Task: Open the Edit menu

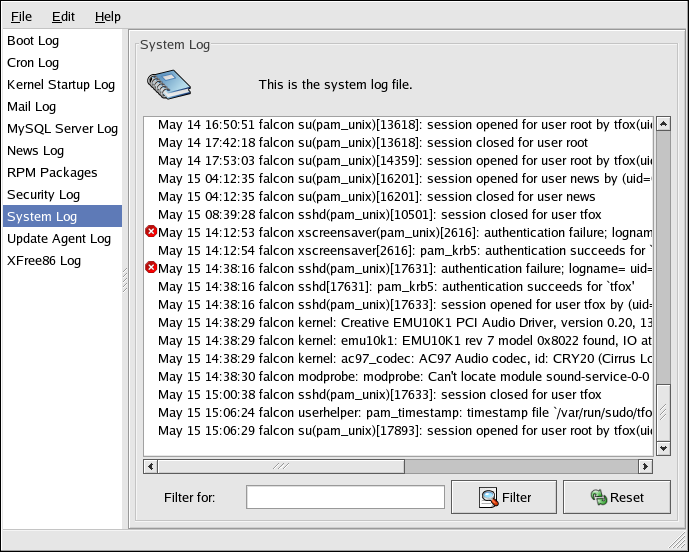Action: 63,17
